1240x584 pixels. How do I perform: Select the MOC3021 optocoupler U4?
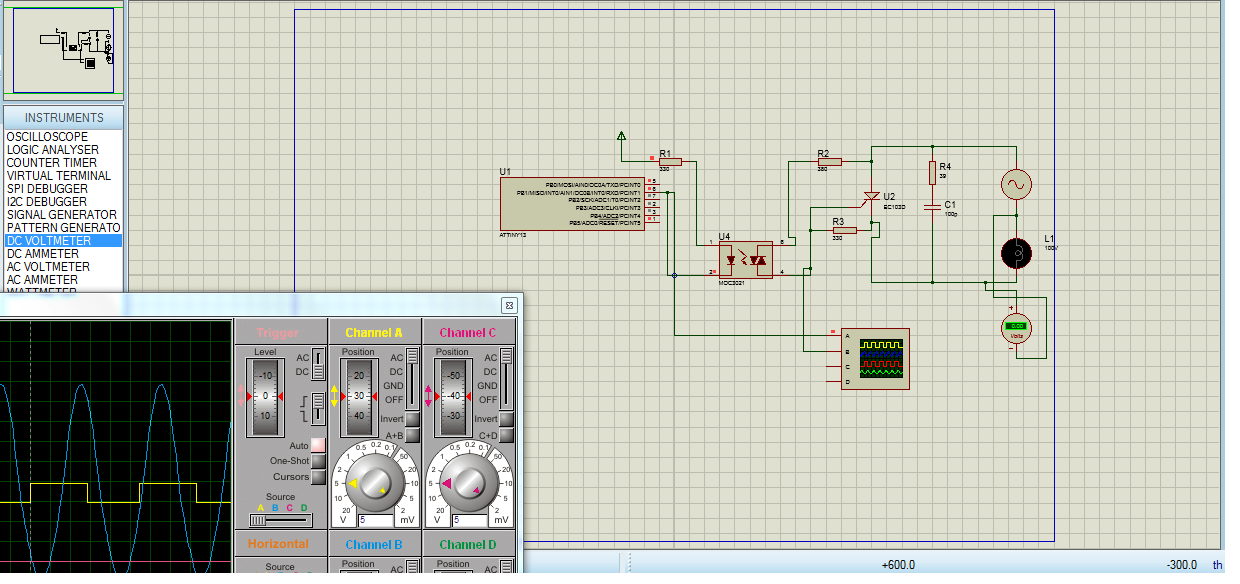745,259
